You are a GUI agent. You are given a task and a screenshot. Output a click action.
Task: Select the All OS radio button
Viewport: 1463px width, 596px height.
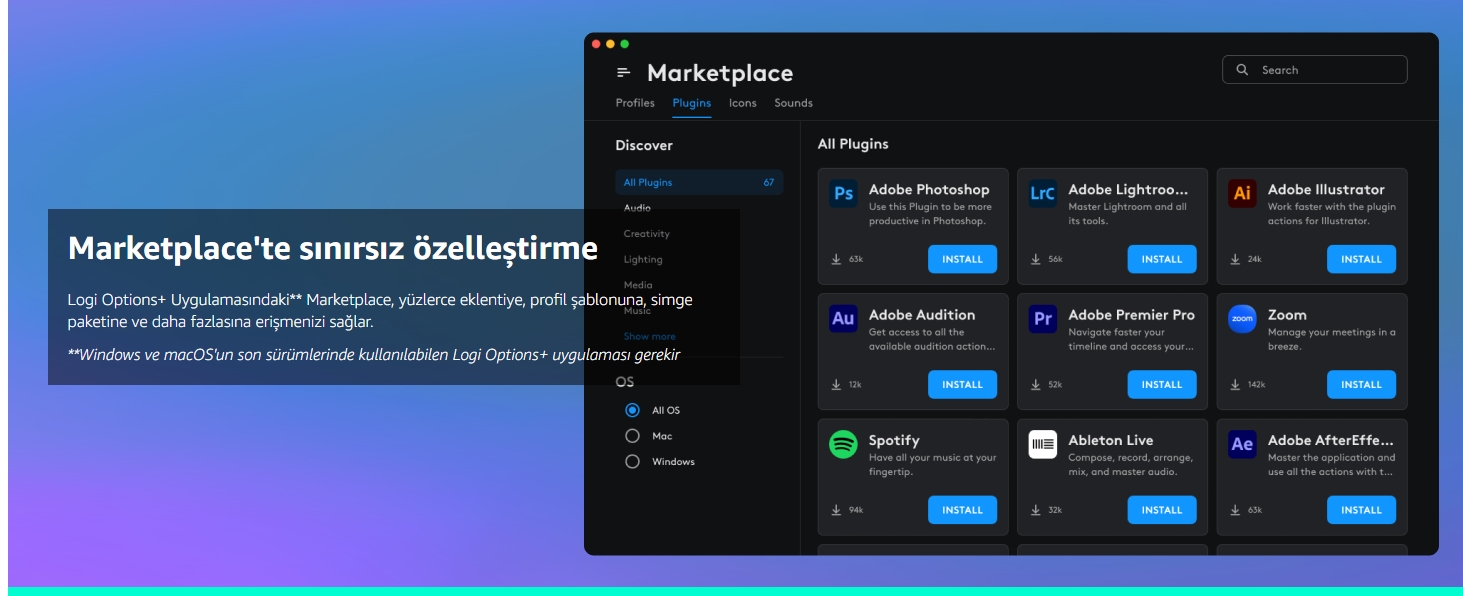click(x=632, y=410)
